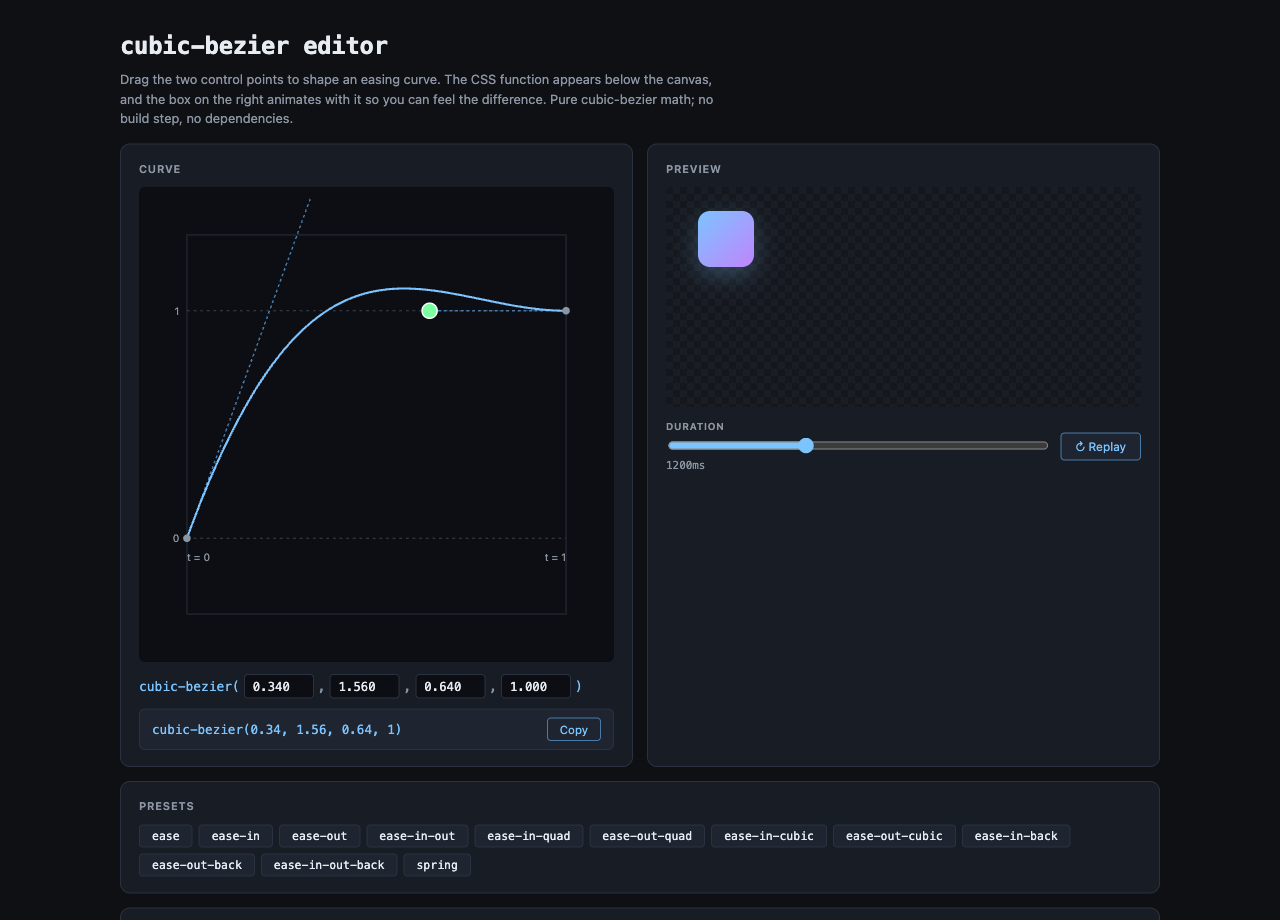Click the gradient preview box
The image size is (1280, 920).
point(726,239)
